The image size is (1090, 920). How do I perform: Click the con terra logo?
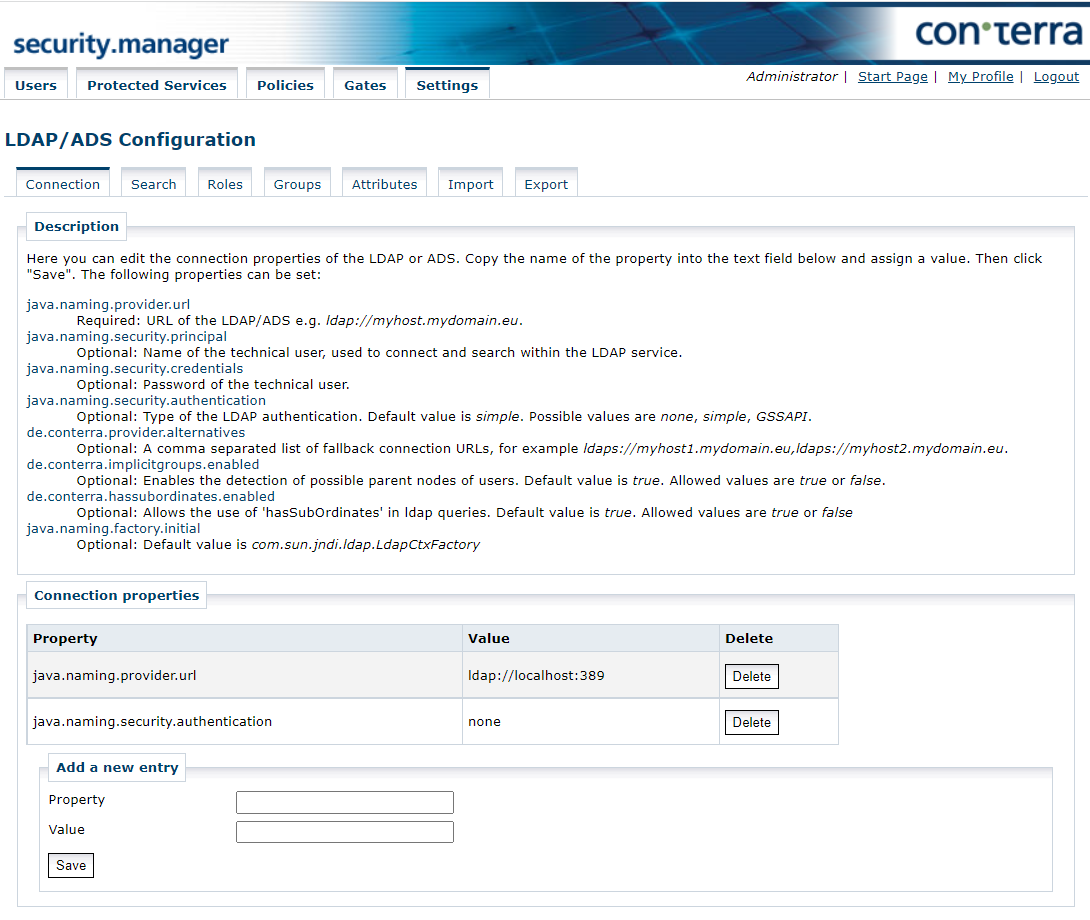coord(1003,32)
